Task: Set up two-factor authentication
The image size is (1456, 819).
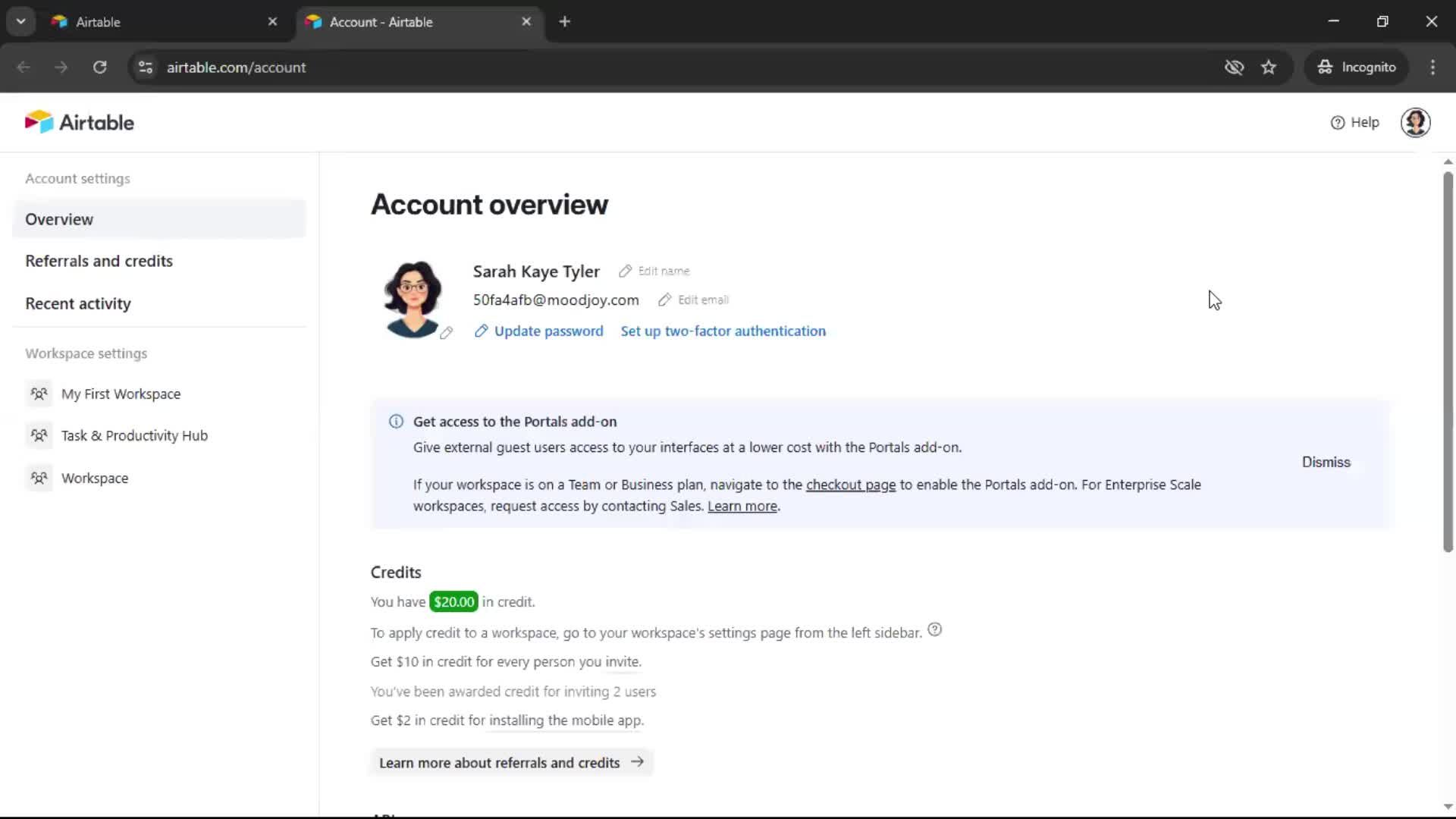Action: tap(723, 331)
